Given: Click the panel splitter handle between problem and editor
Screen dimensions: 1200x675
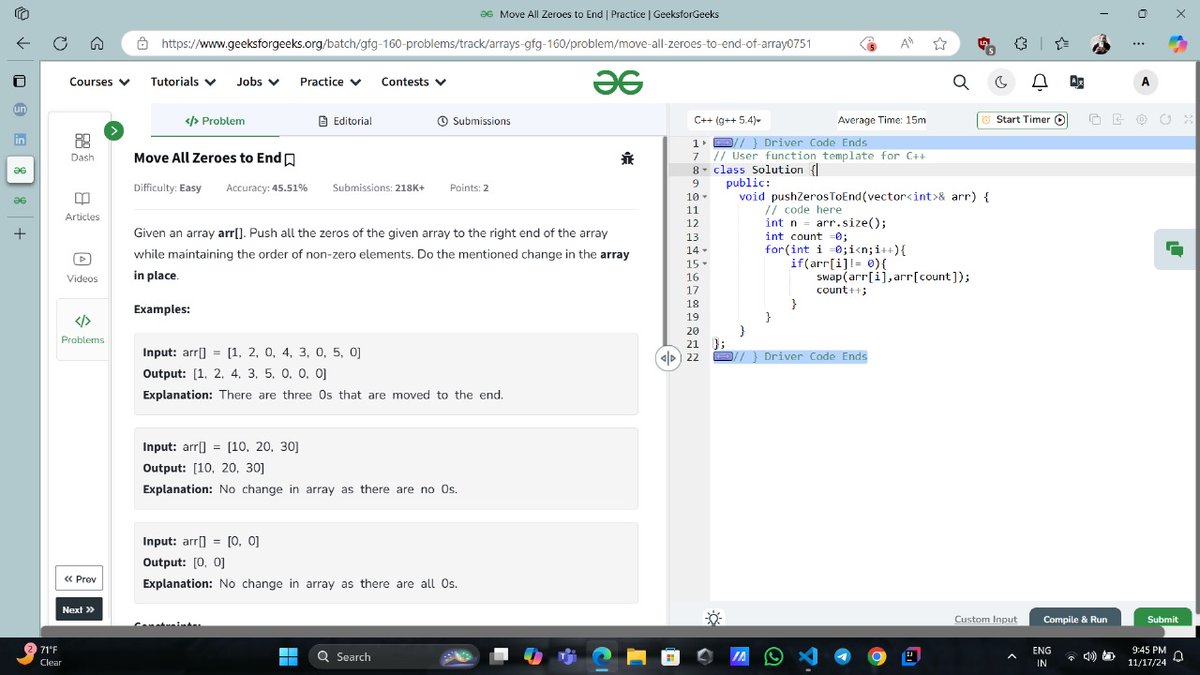Looking at the screenshot, I should [x=668, y=357].
